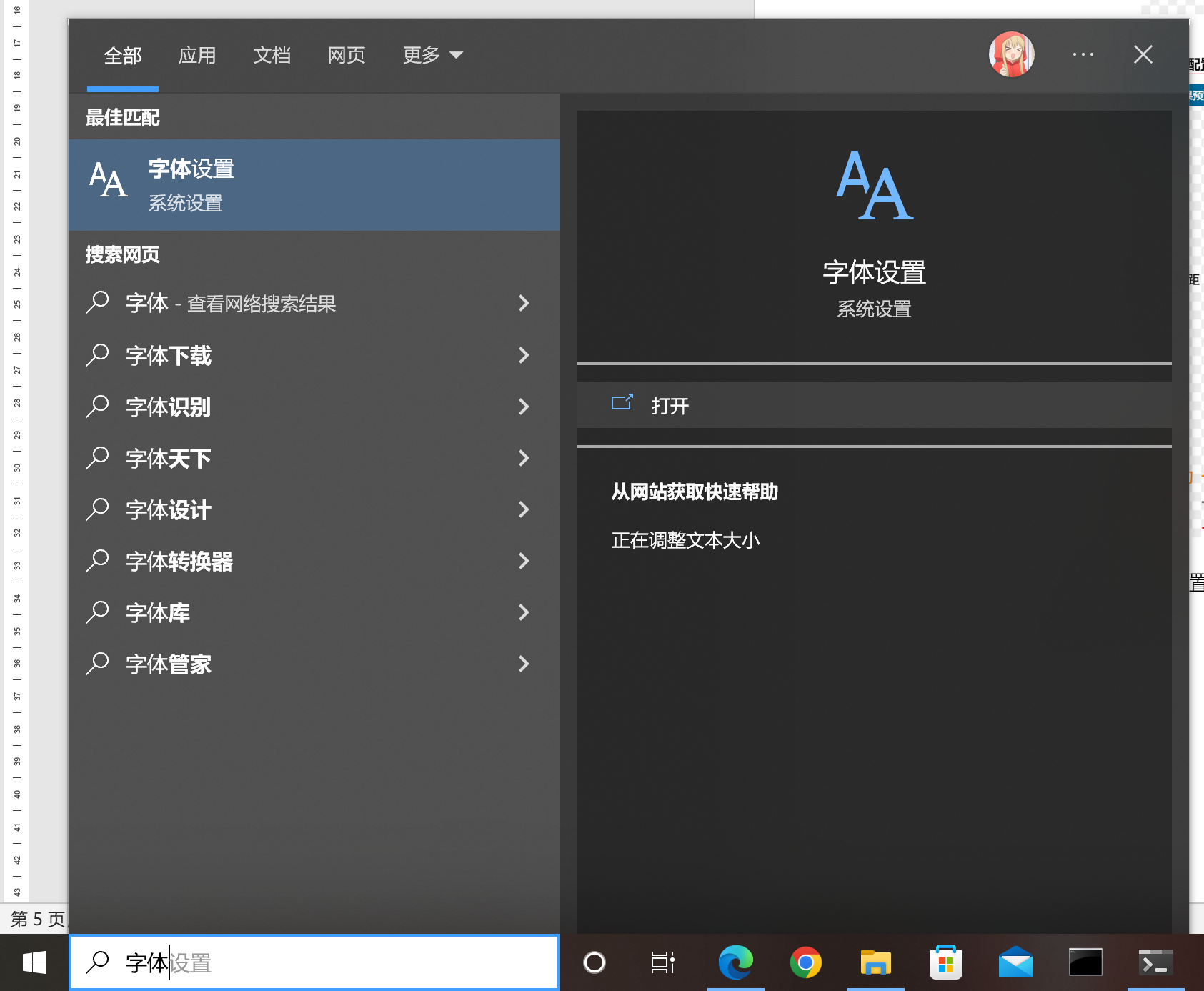Click the Task View taskbar icon
Viewport: 1204px width, 991px height.
[x=662, y=962]
